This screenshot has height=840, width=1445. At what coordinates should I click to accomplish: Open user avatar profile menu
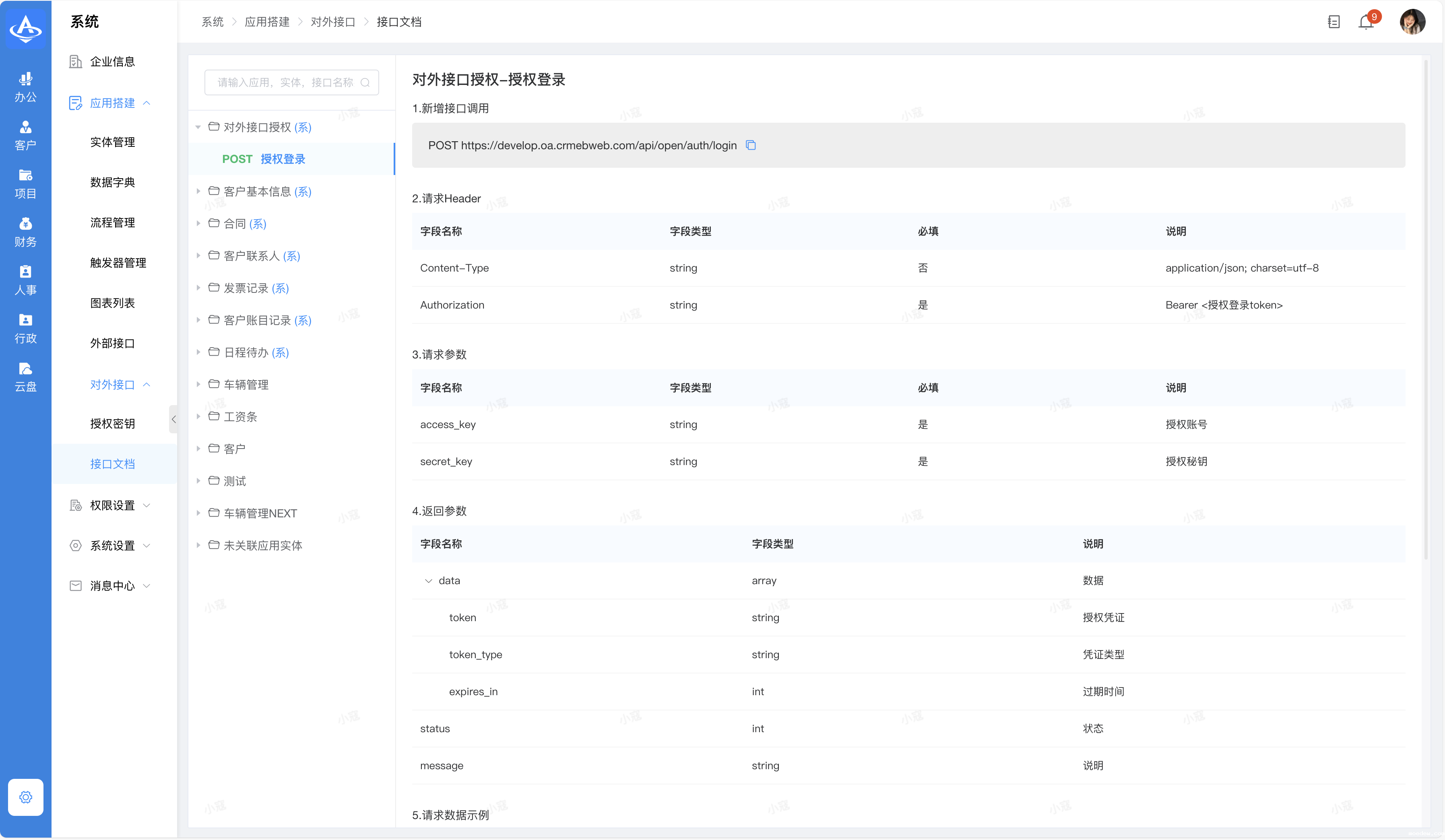tap(1412, 23)
